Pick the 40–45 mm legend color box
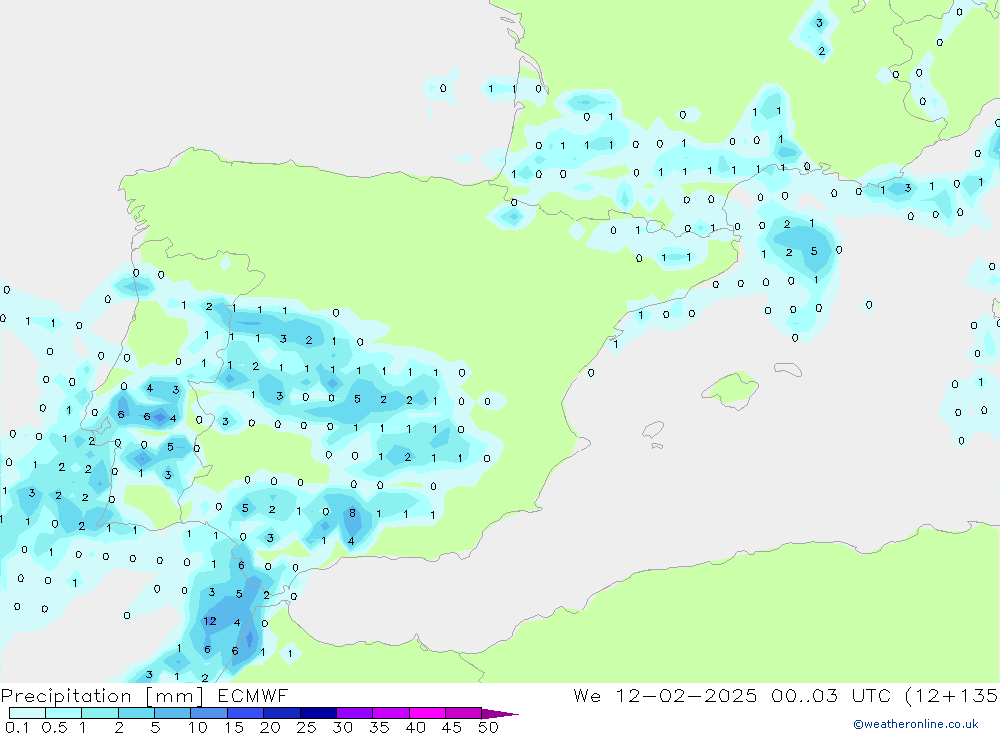Image resolution: width=1000 pixels, height=733 pixels. tap(427, 713)
